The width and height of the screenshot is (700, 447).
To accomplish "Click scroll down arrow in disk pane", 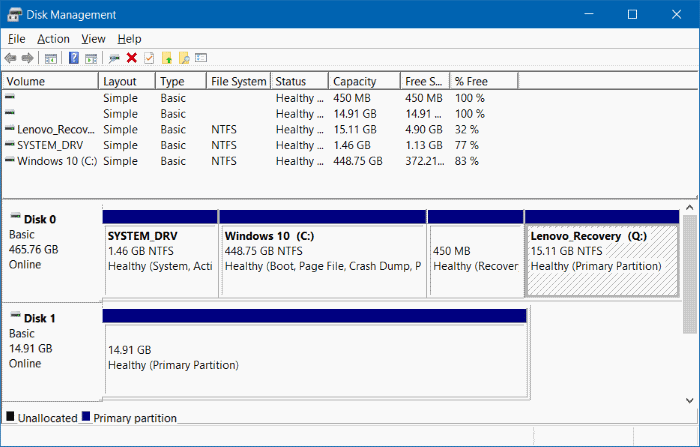I will click(x=689, y=401).
